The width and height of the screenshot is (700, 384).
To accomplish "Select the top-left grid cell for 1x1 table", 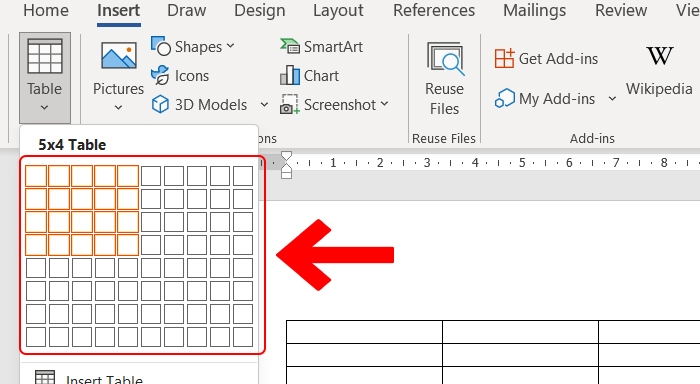I will click(36, 176).
